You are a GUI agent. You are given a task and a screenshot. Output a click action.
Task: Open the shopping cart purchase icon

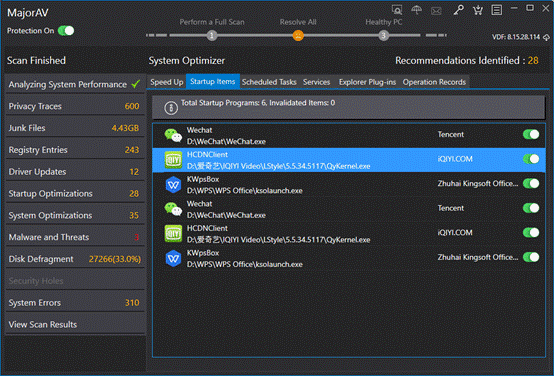(478, 10)
